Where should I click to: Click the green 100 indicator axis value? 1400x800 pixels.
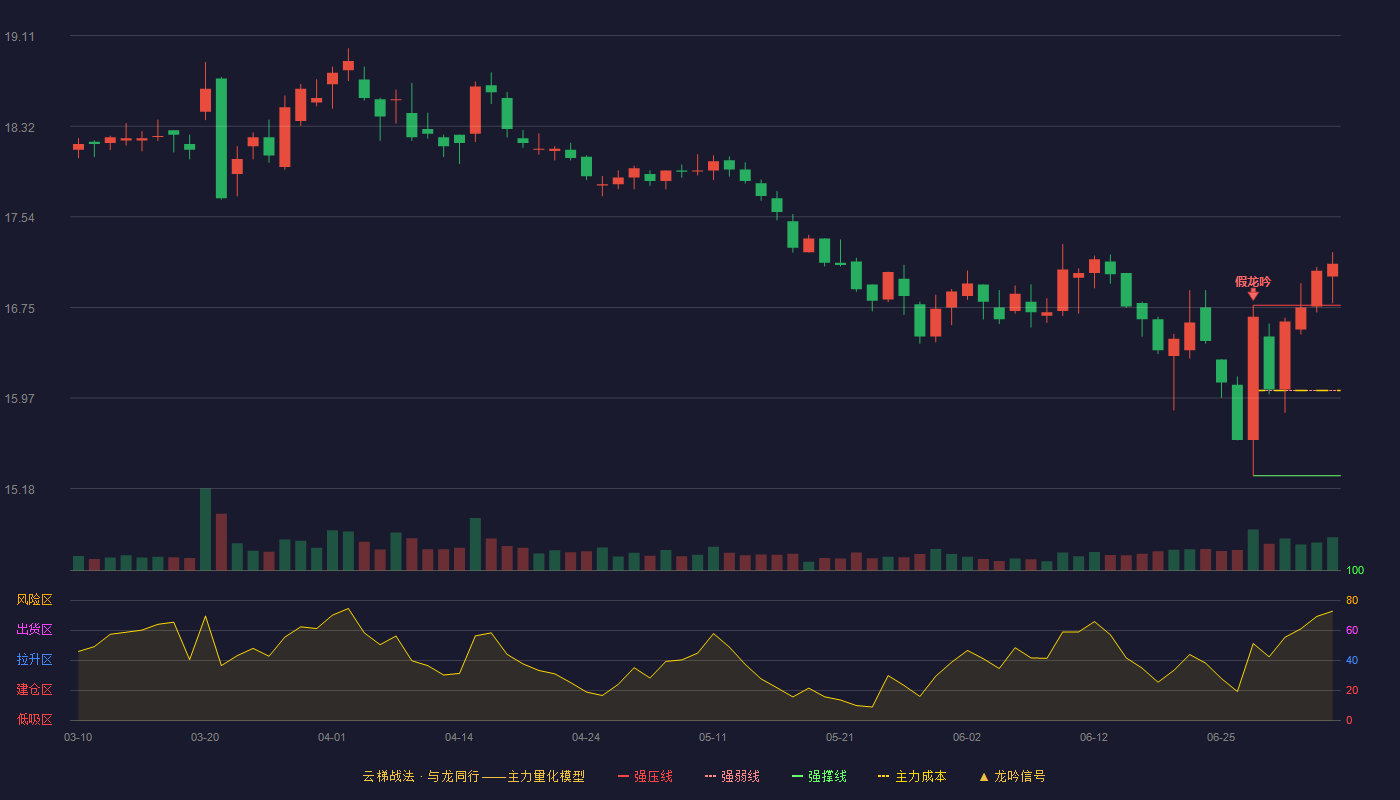coord(1355,571)
